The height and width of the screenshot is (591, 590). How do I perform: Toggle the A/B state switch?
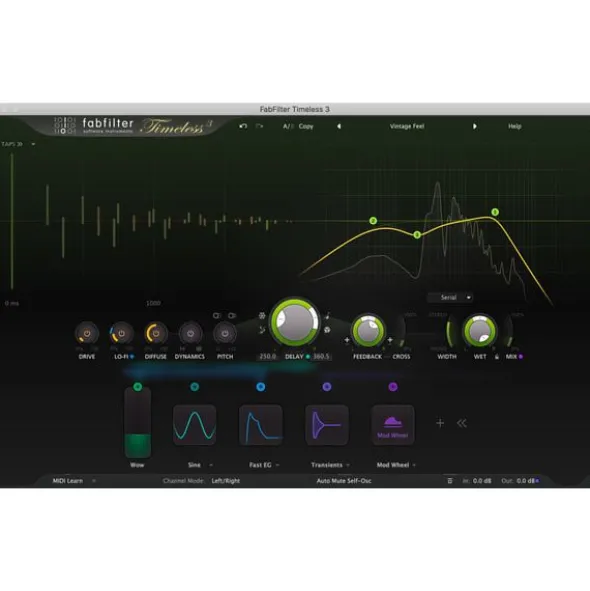(287, 126)
